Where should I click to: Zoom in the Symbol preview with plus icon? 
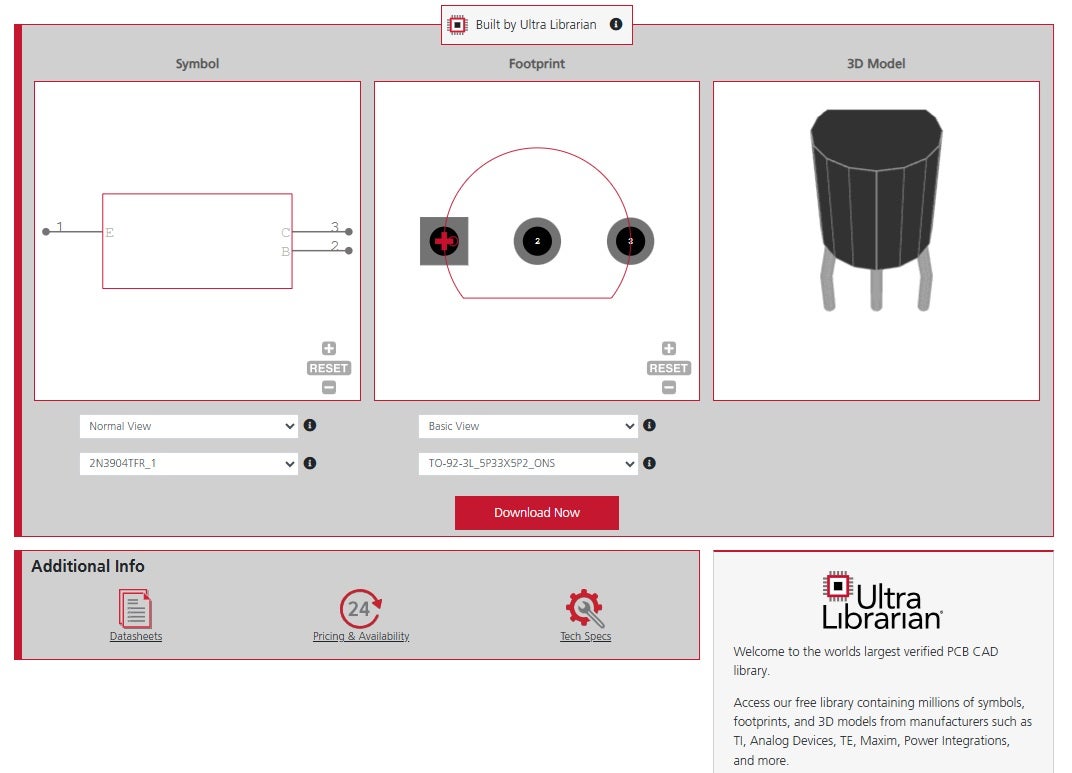point(329,349)
